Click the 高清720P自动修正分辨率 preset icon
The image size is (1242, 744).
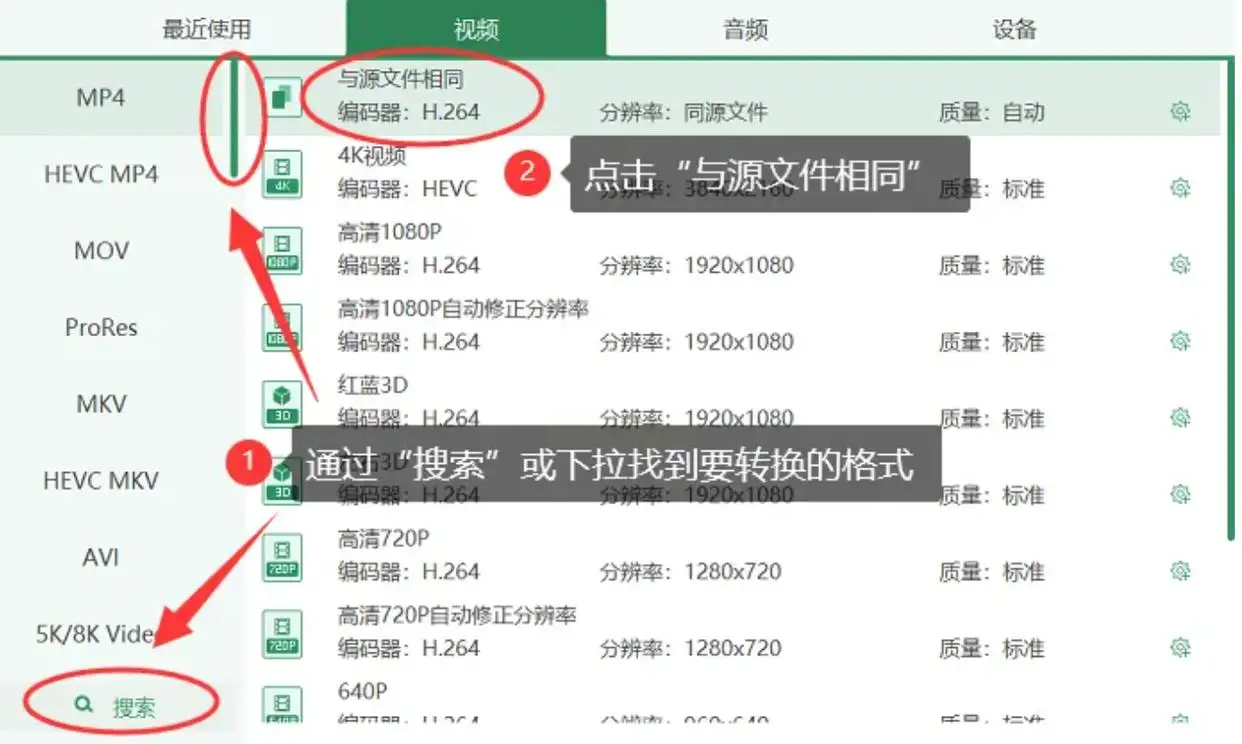[x=282, y=634]
